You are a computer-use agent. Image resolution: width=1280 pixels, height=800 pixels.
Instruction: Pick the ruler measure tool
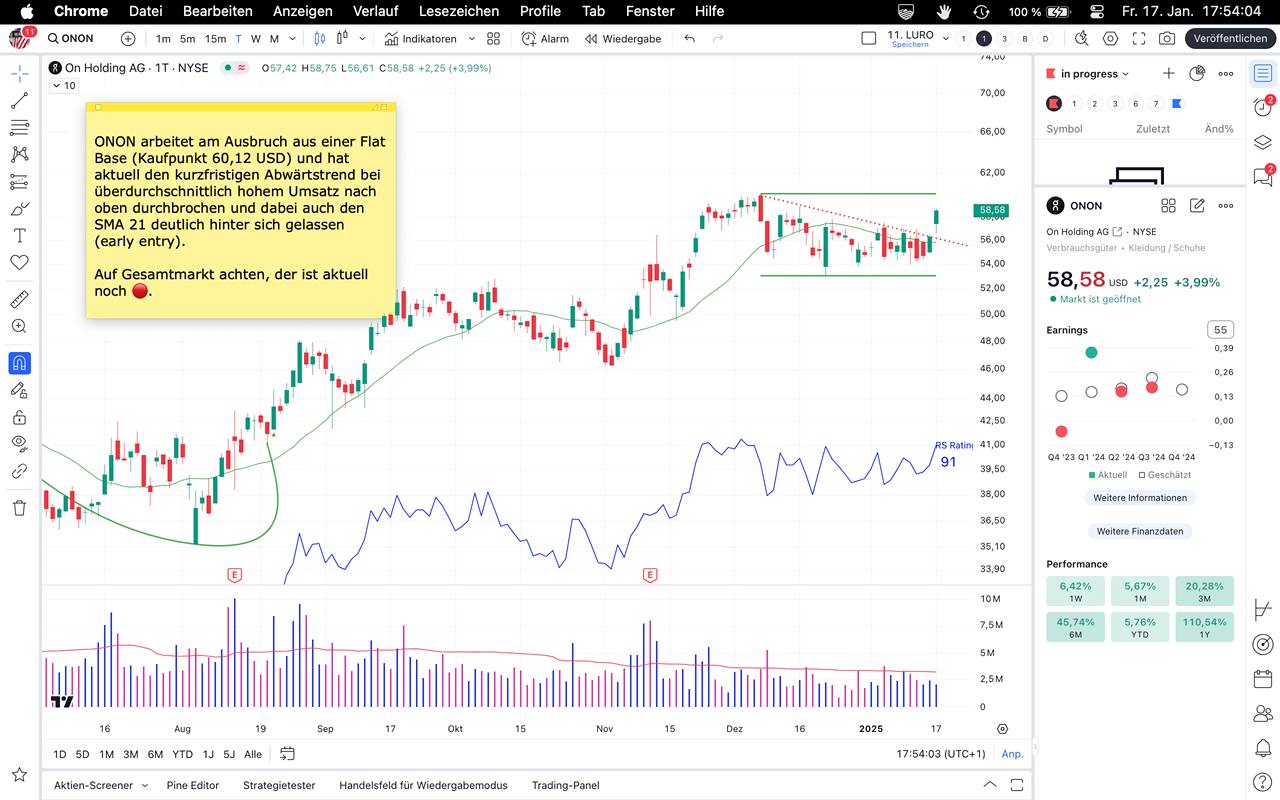(x=19, y=299)
